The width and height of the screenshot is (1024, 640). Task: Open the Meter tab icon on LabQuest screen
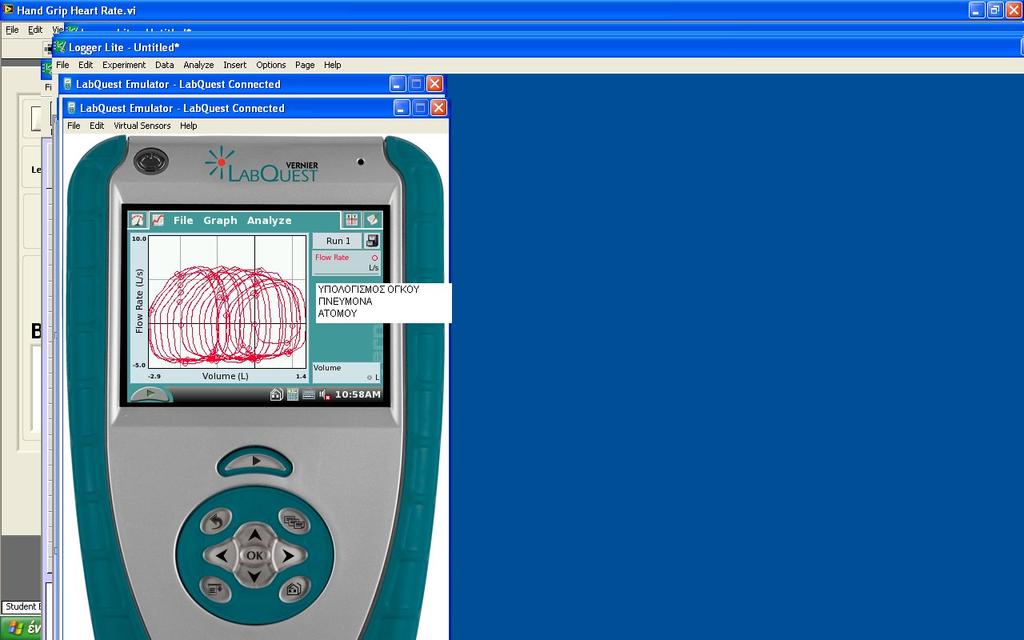(137, 220)
